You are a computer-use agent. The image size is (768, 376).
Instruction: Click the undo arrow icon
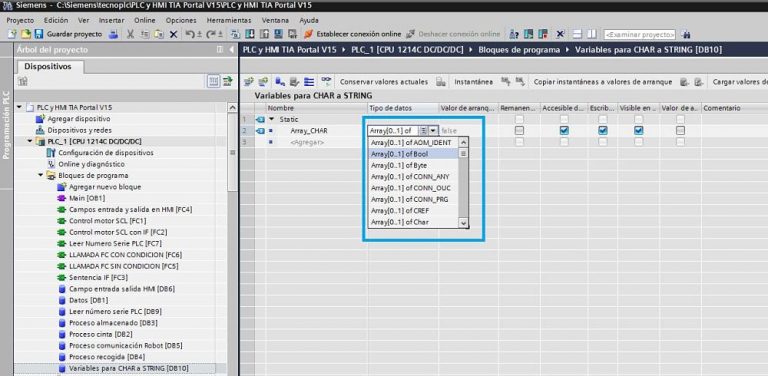coord(190,34)
